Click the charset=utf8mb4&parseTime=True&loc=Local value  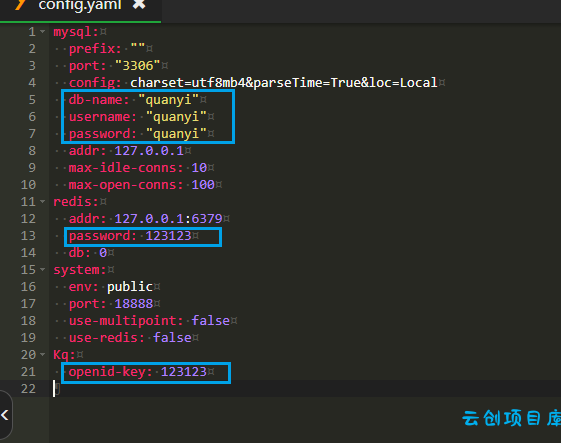tap(284, 83)
